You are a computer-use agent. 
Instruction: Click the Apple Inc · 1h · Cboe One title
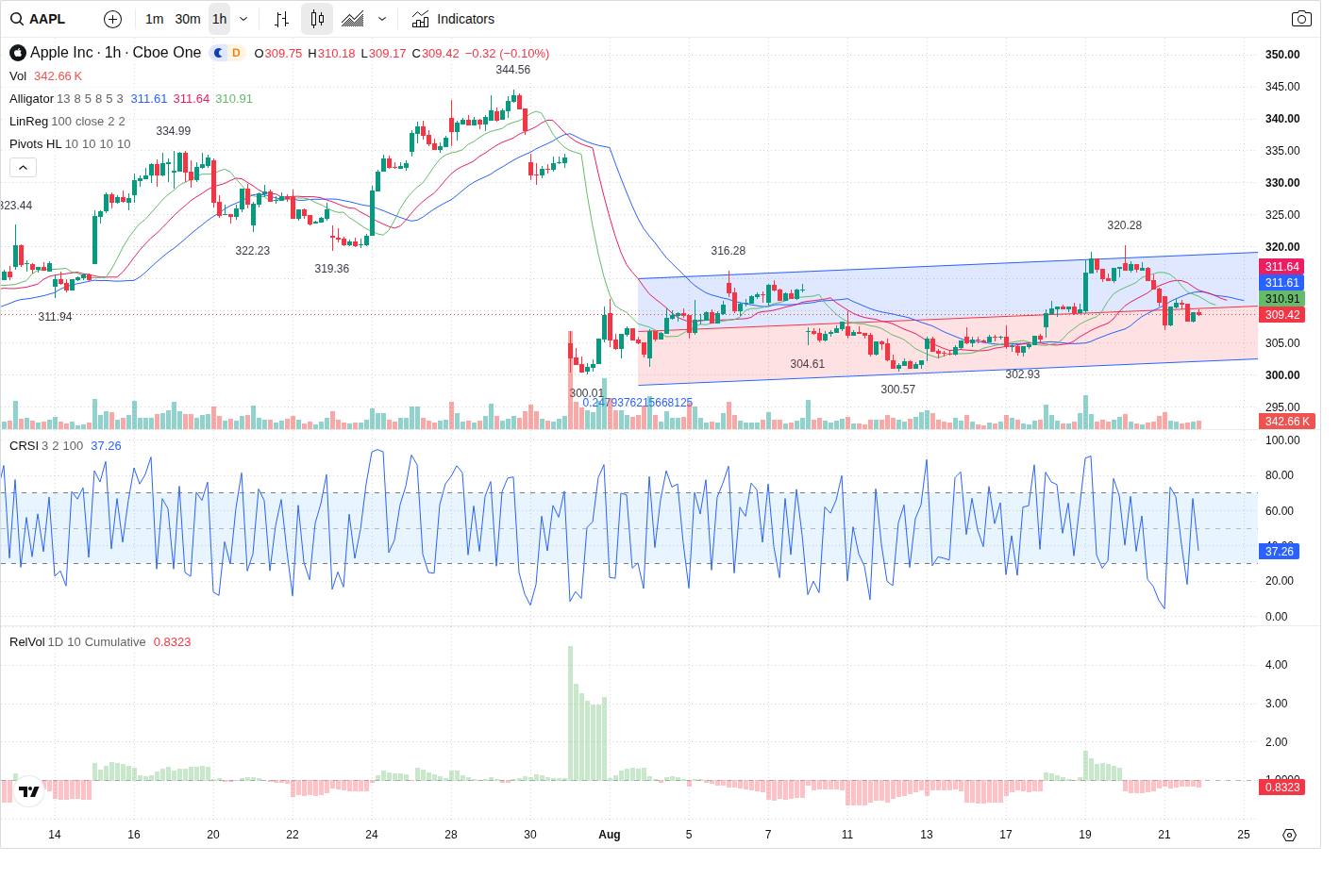115,53
